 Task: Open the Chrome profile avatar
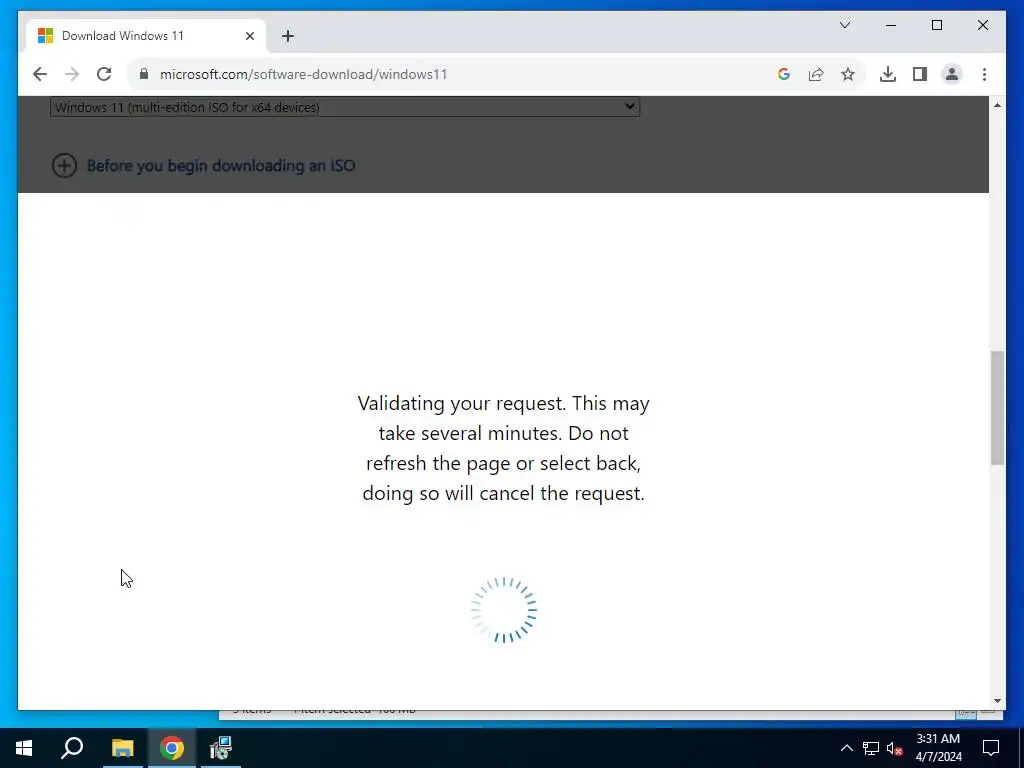952,74
